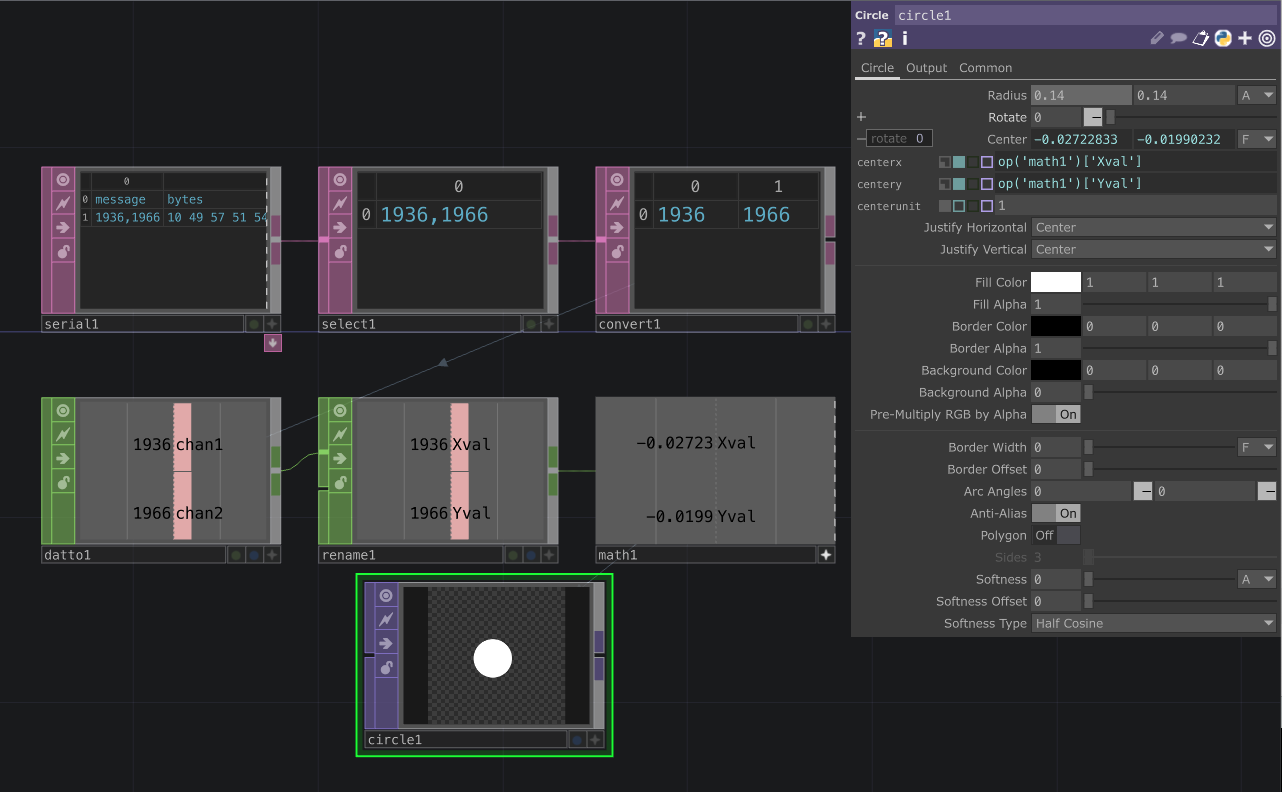Switch to the Output tab
The image size is (1282, 792).
coord(926,68)
